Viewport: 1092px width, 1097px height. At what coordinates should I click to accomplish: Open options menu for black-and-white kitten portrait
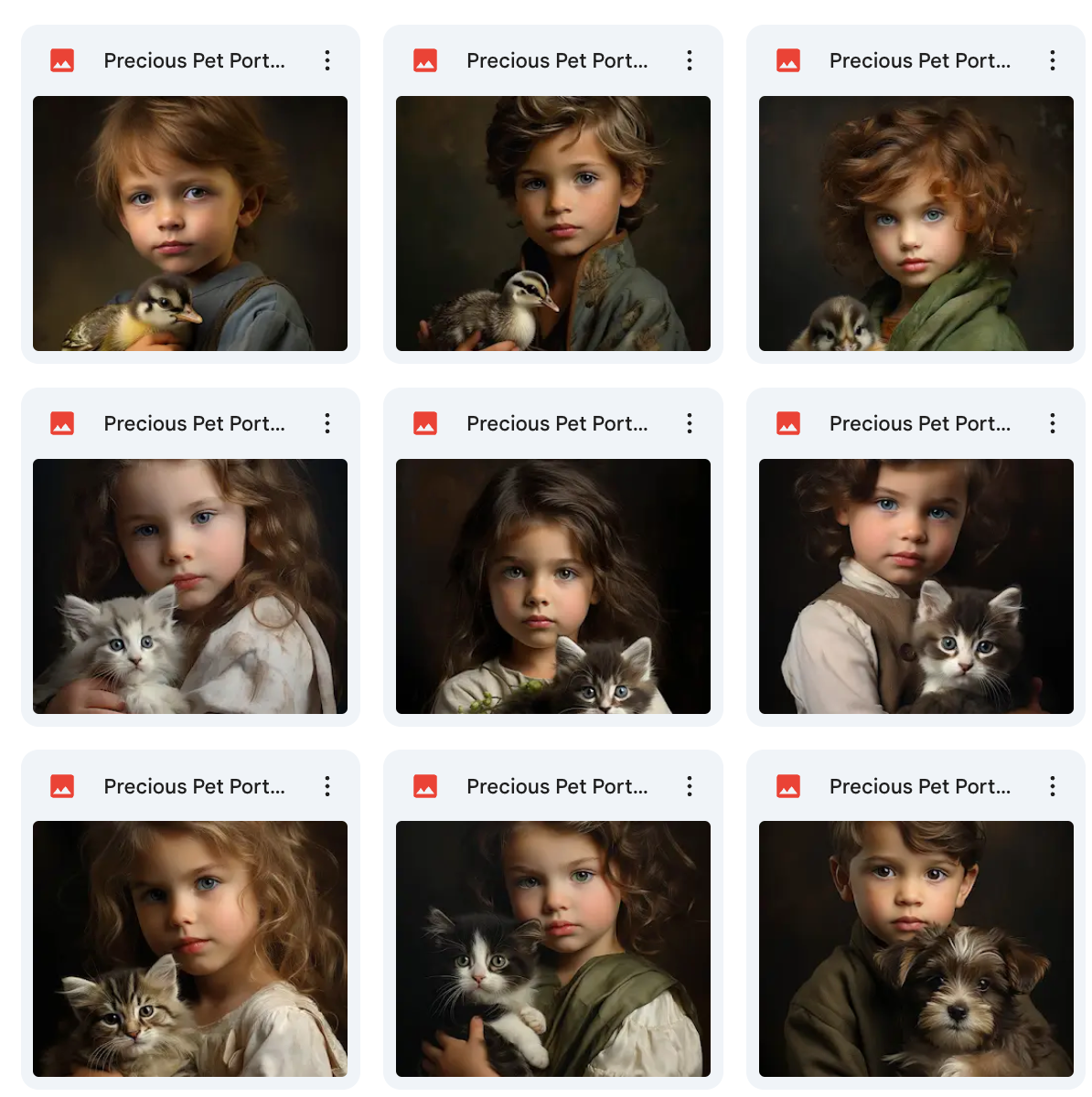pos(690,786)
